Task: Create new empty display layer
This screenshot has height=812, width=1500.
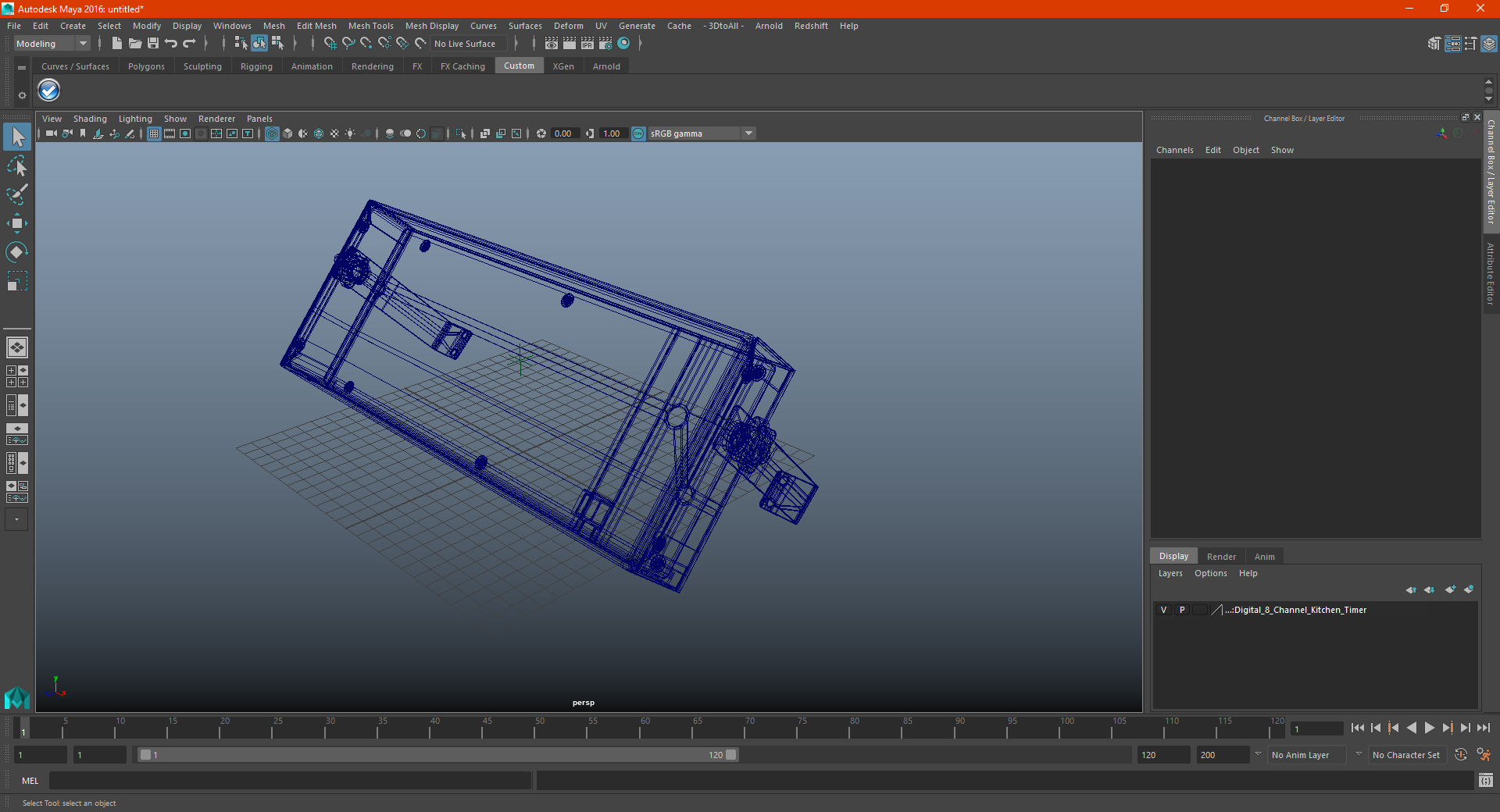Action: (x=1451, y=589)
